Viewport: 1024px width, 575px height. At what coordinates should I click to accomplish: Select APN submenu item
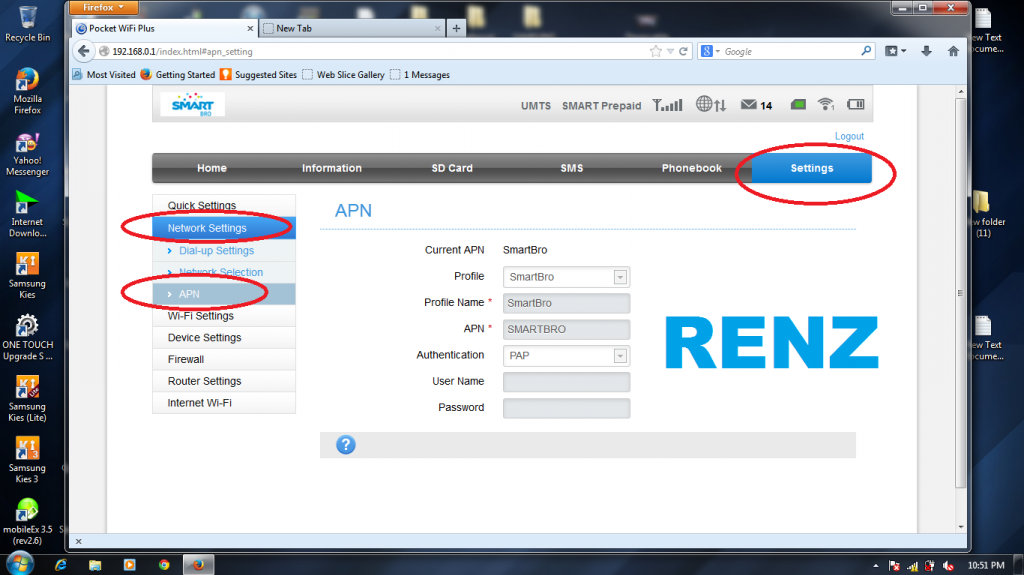[x=224, y=294]
